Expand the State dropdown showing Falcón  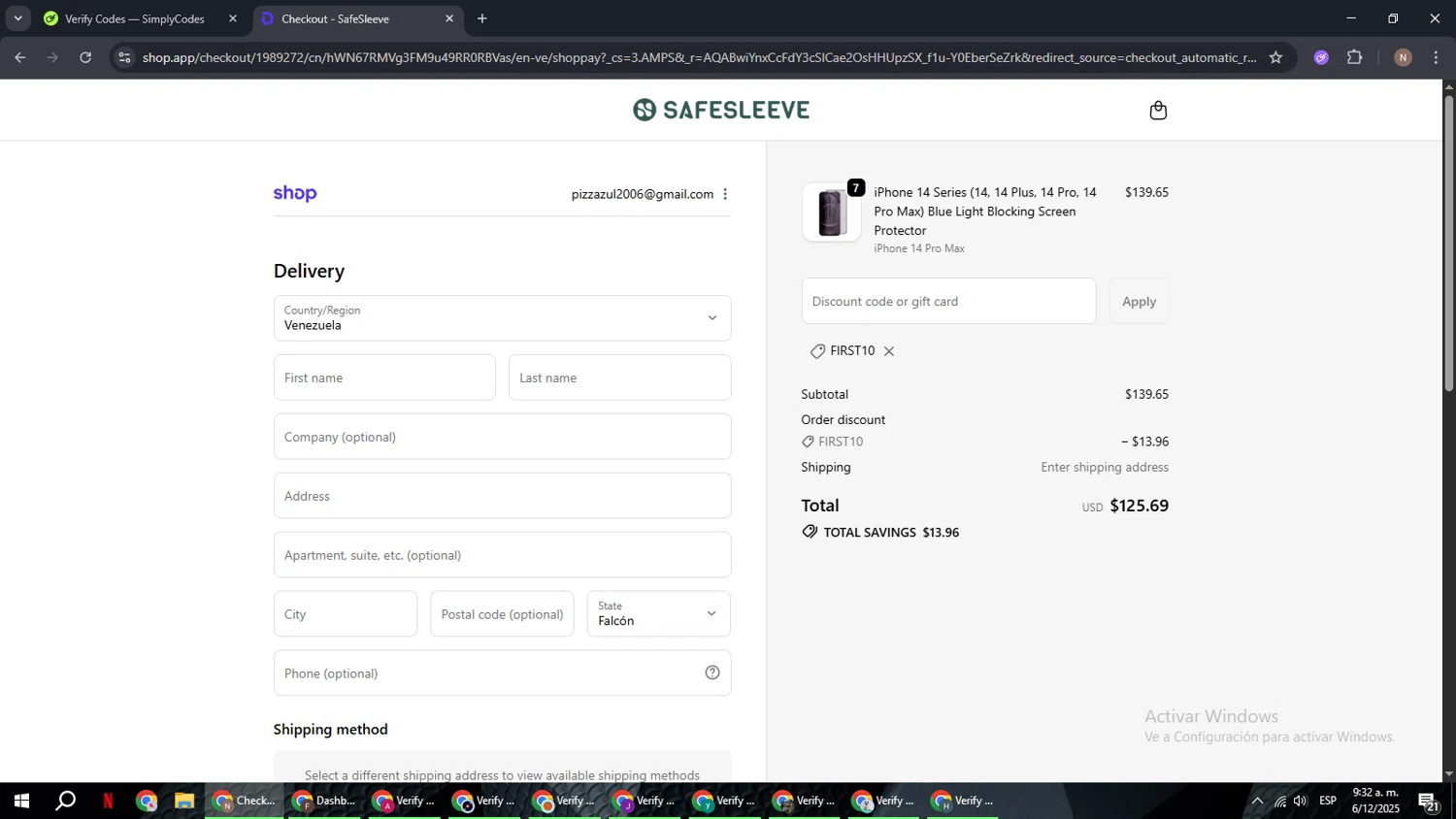658,614
